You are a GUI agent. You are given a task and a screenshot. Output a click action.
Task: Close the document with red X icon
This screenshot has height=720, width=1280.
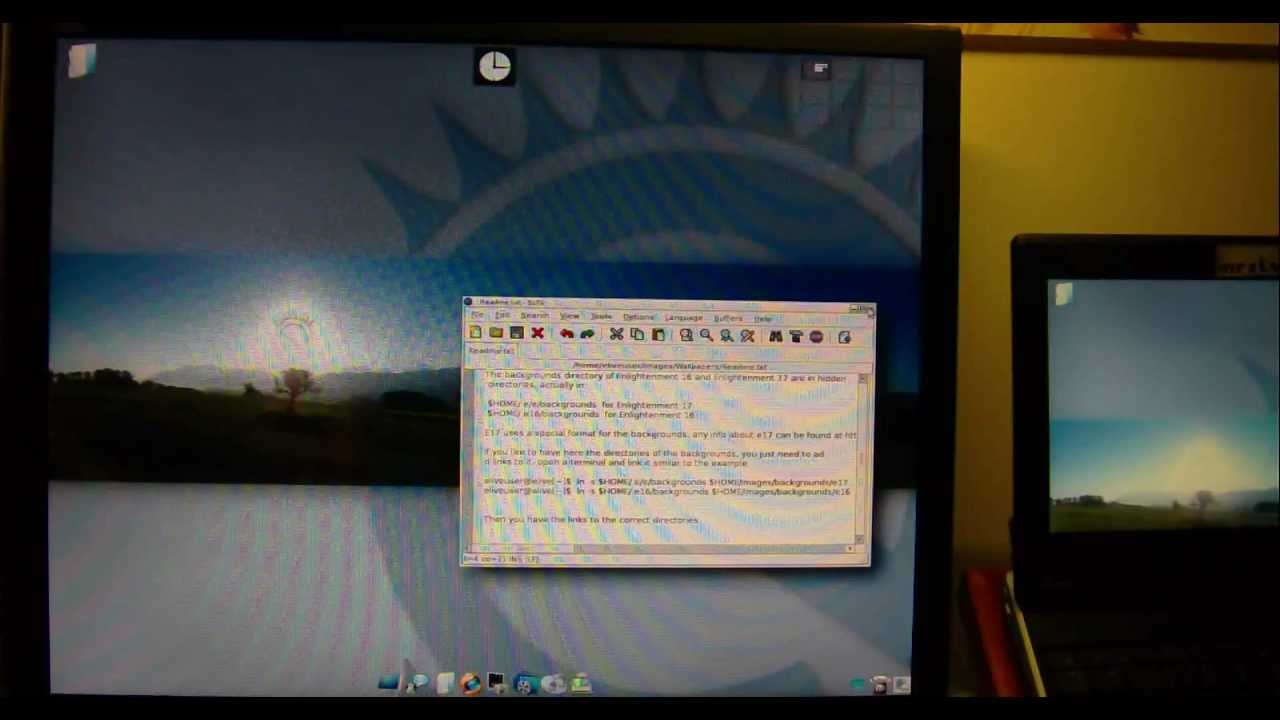click(537, 333)
